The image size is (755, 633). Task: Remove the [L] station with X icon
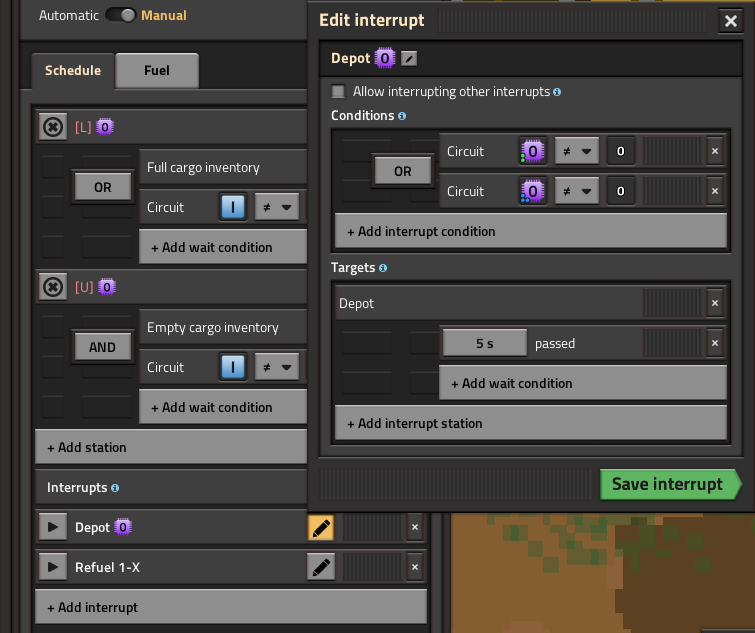pyautogui.click(x=52, y=127)
